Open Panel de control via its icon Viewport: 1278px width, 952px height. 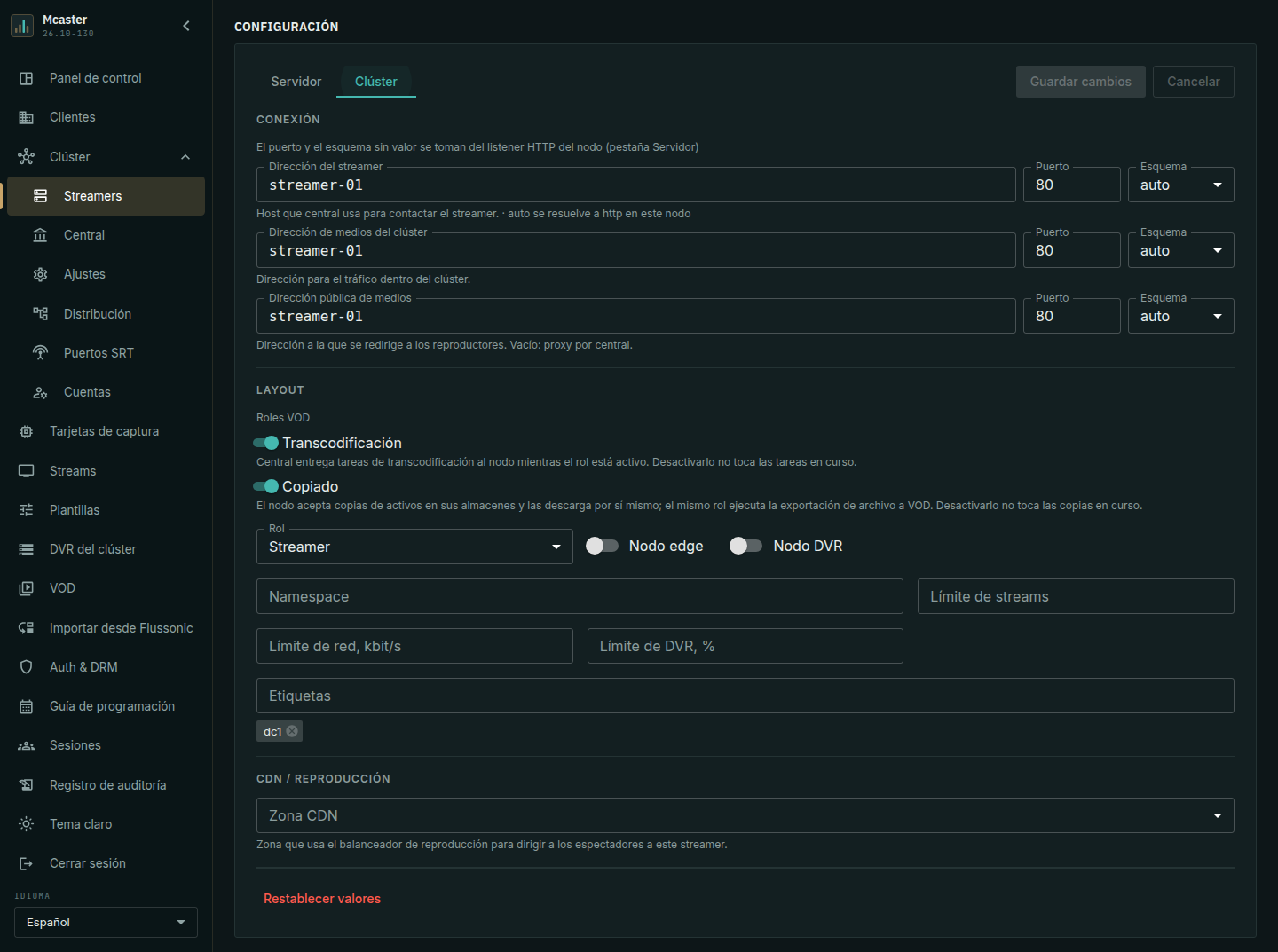coord(27,78)
